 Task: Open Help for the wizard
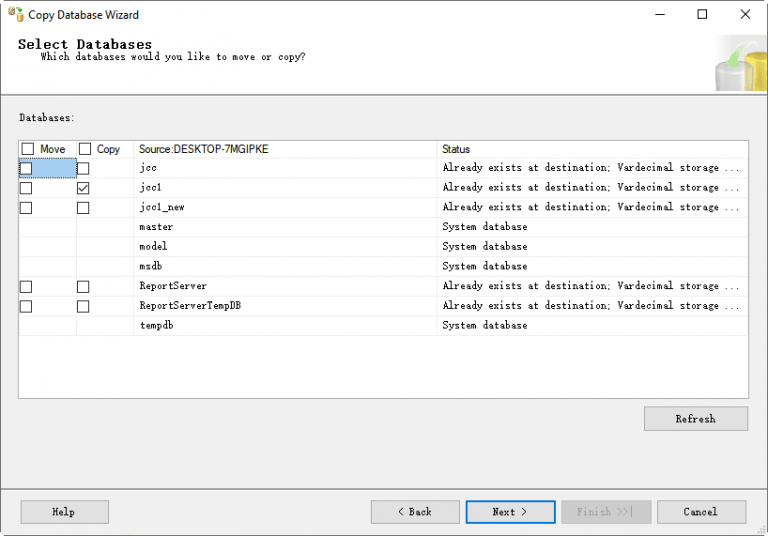click(65, 512)
